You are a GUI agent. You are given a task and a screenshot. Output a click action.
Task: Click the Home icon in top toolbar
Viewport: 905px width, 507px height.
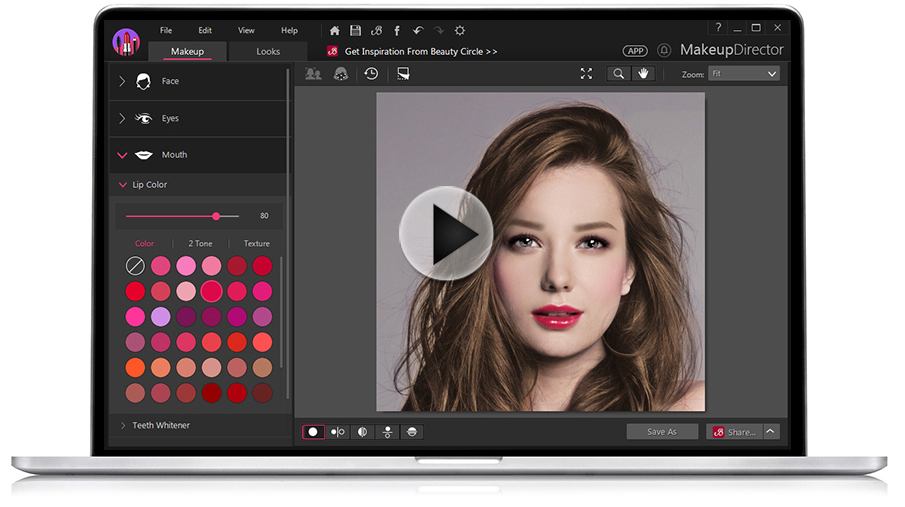pyautogui.click(x=335, y=31)
